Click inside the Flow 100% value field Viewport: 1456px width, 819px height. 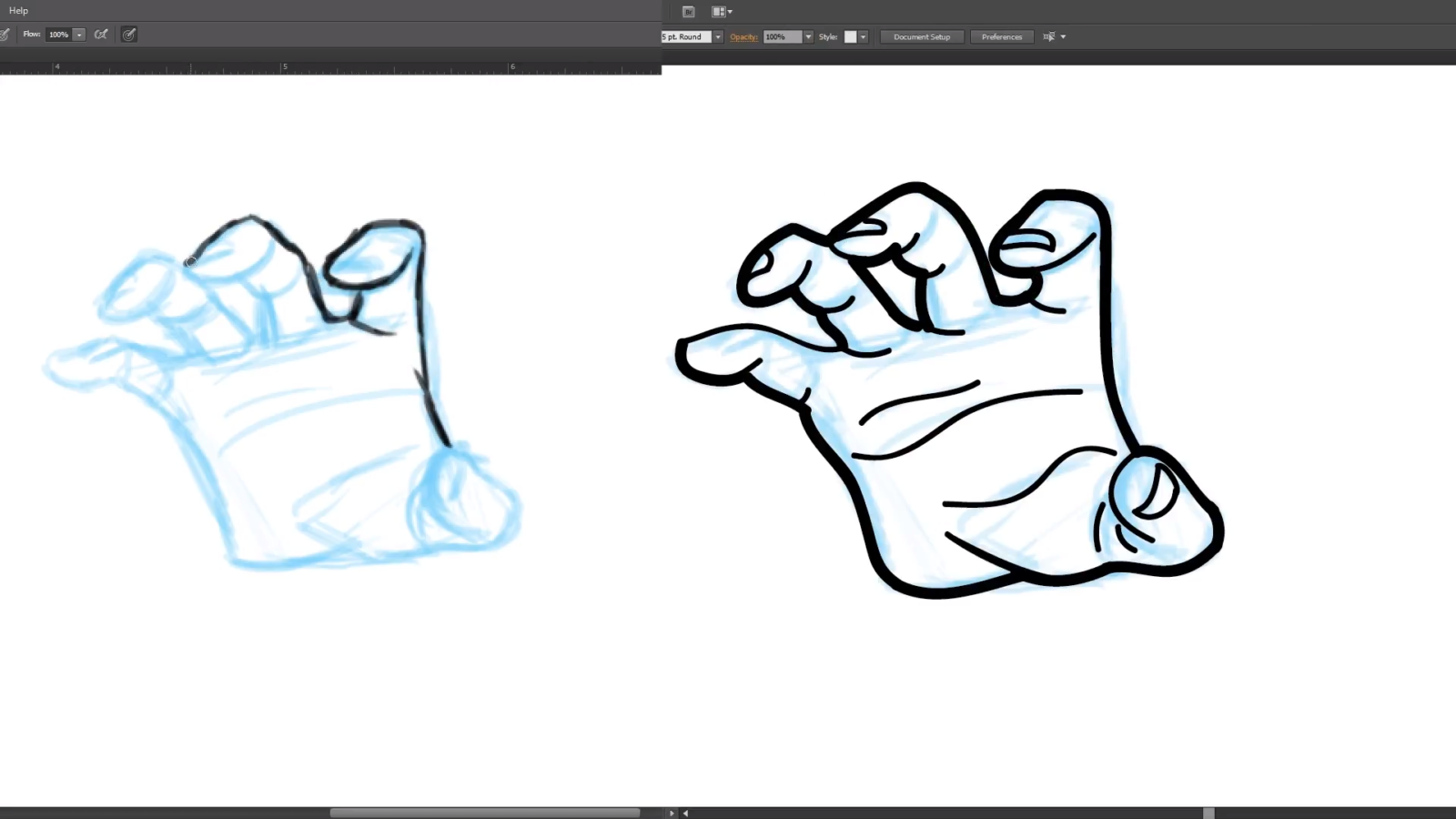point(56,35)
